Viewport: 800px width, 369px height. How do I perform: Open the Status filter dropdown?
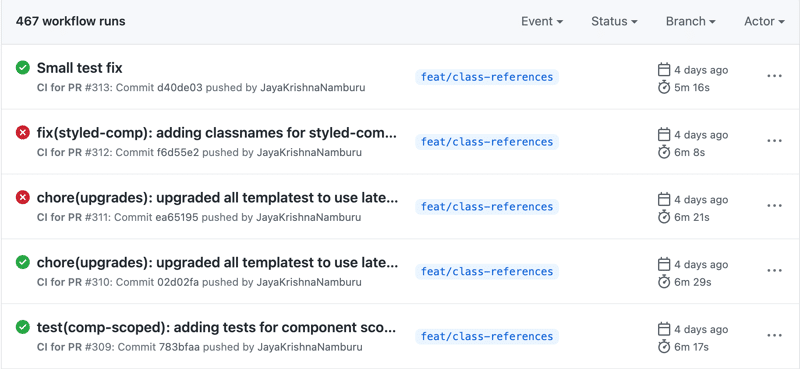[614, 21]
